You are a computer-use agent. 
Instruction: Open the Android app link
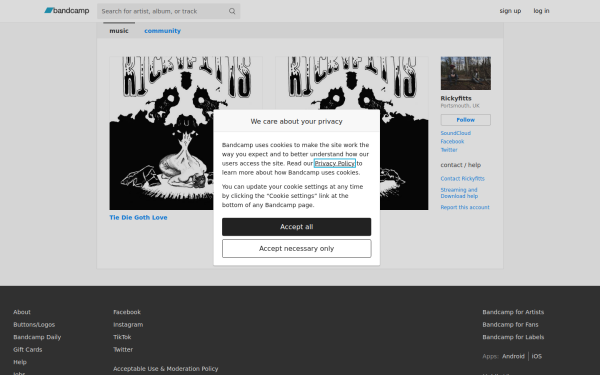point(513,356)
